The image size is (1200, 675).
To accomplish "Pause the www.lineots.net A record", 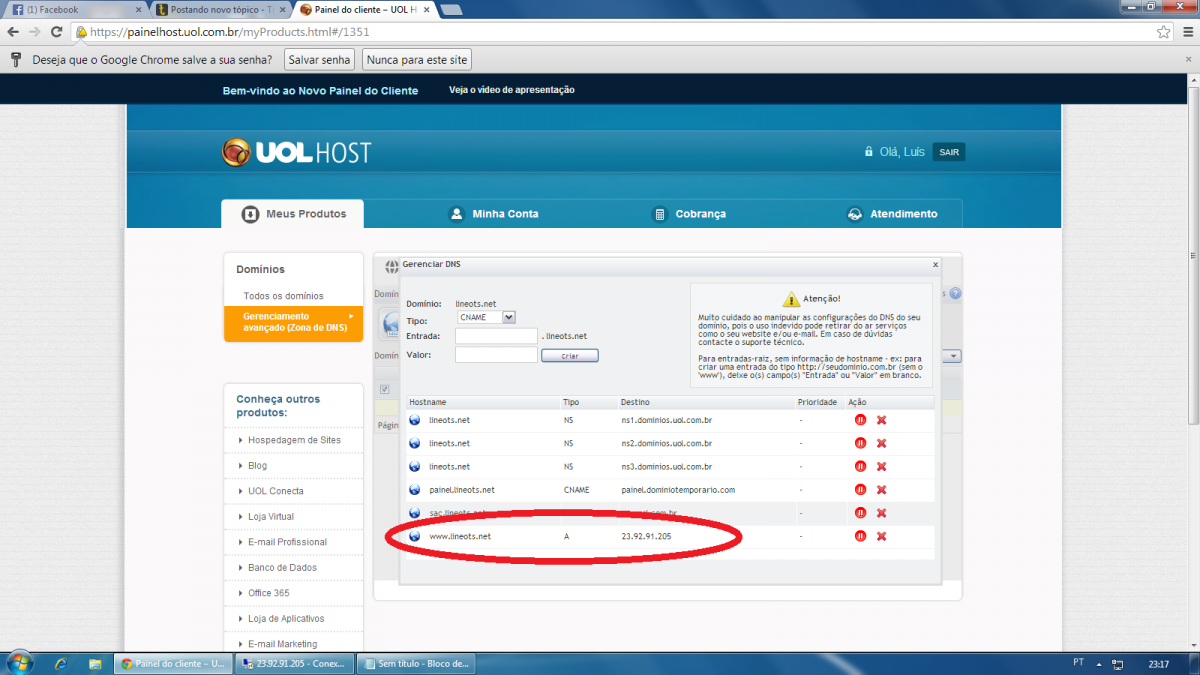I will [860, 537].
